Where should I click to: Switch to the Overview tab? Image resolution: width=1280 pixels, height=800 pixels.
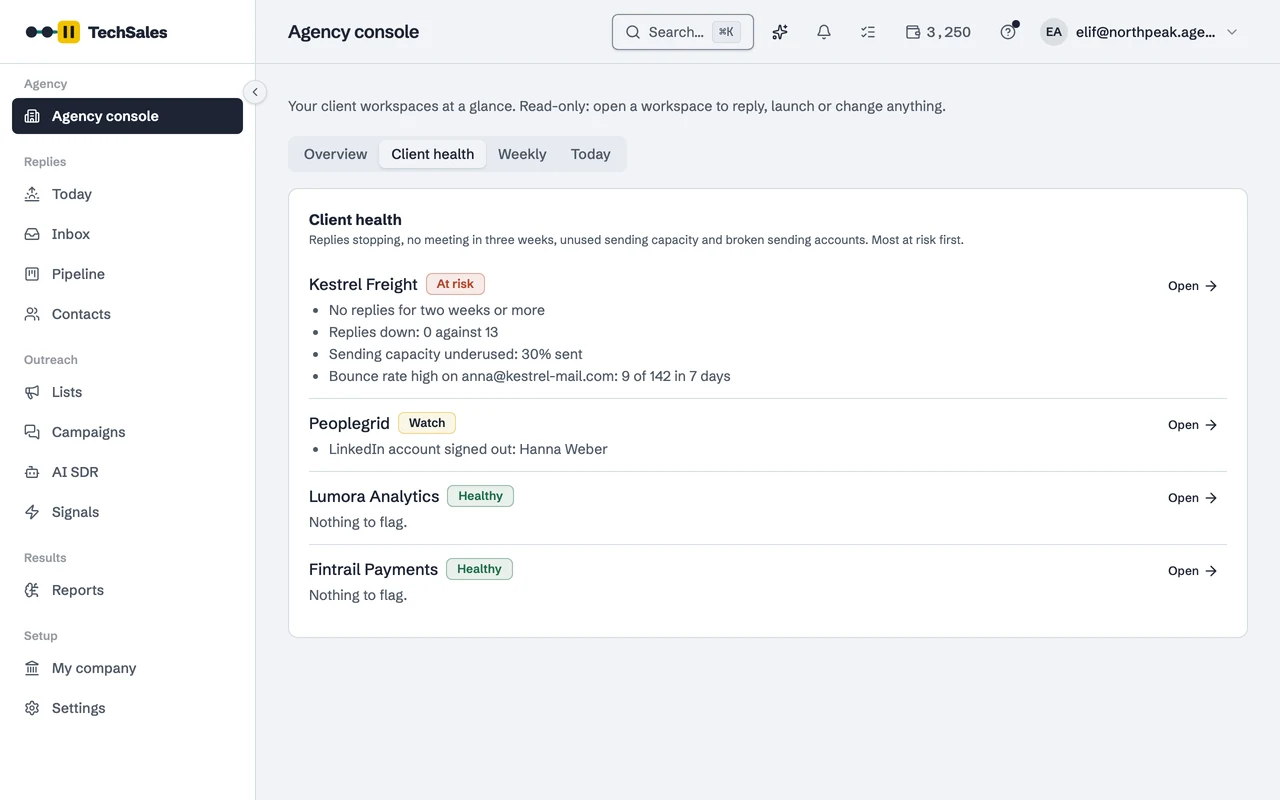tap(335, 154)
